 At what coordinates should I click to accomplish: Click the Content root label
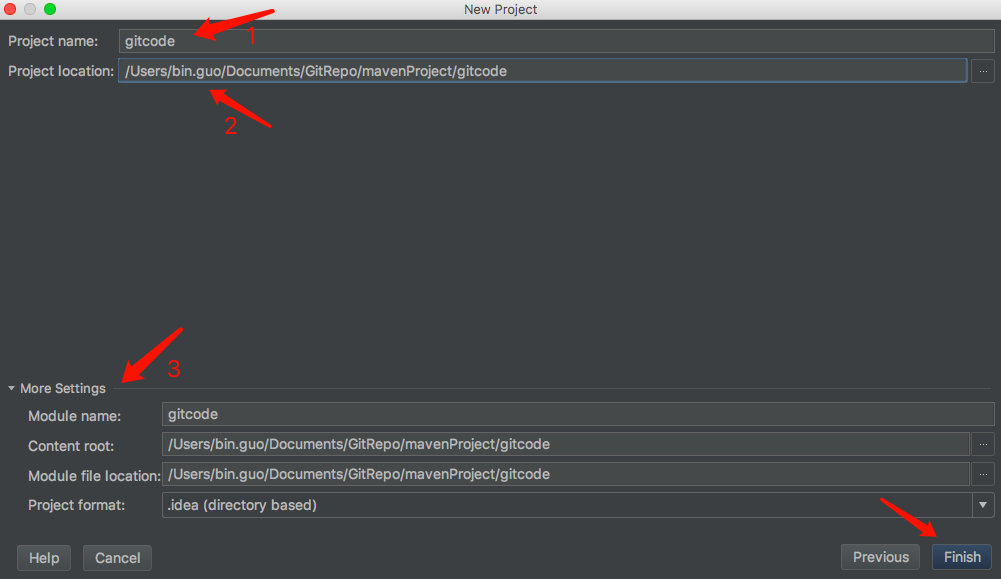click(x=71, y=446)
